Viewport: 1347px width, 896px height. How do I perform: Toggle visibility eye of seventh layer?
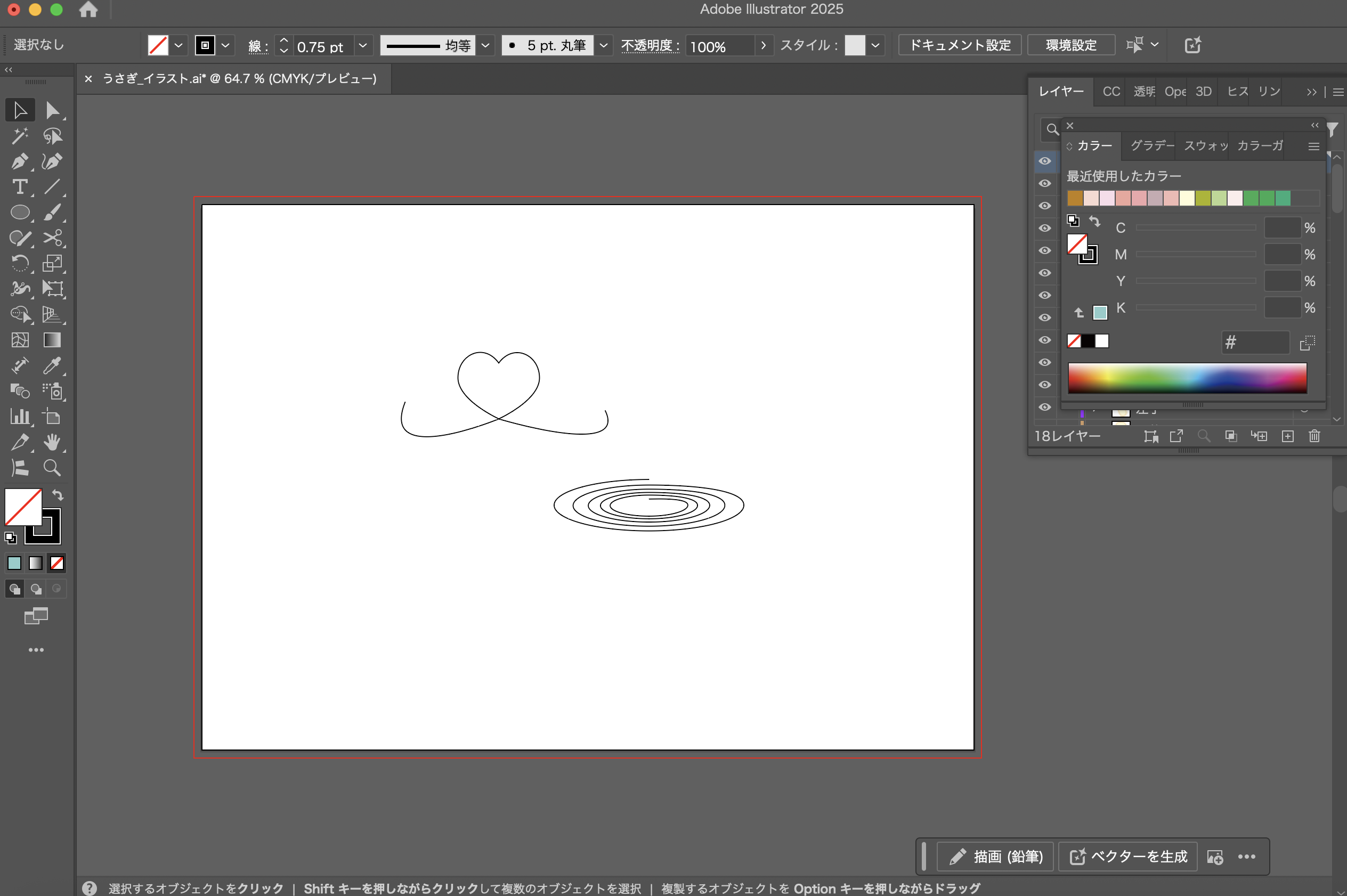pos(1045,295)
